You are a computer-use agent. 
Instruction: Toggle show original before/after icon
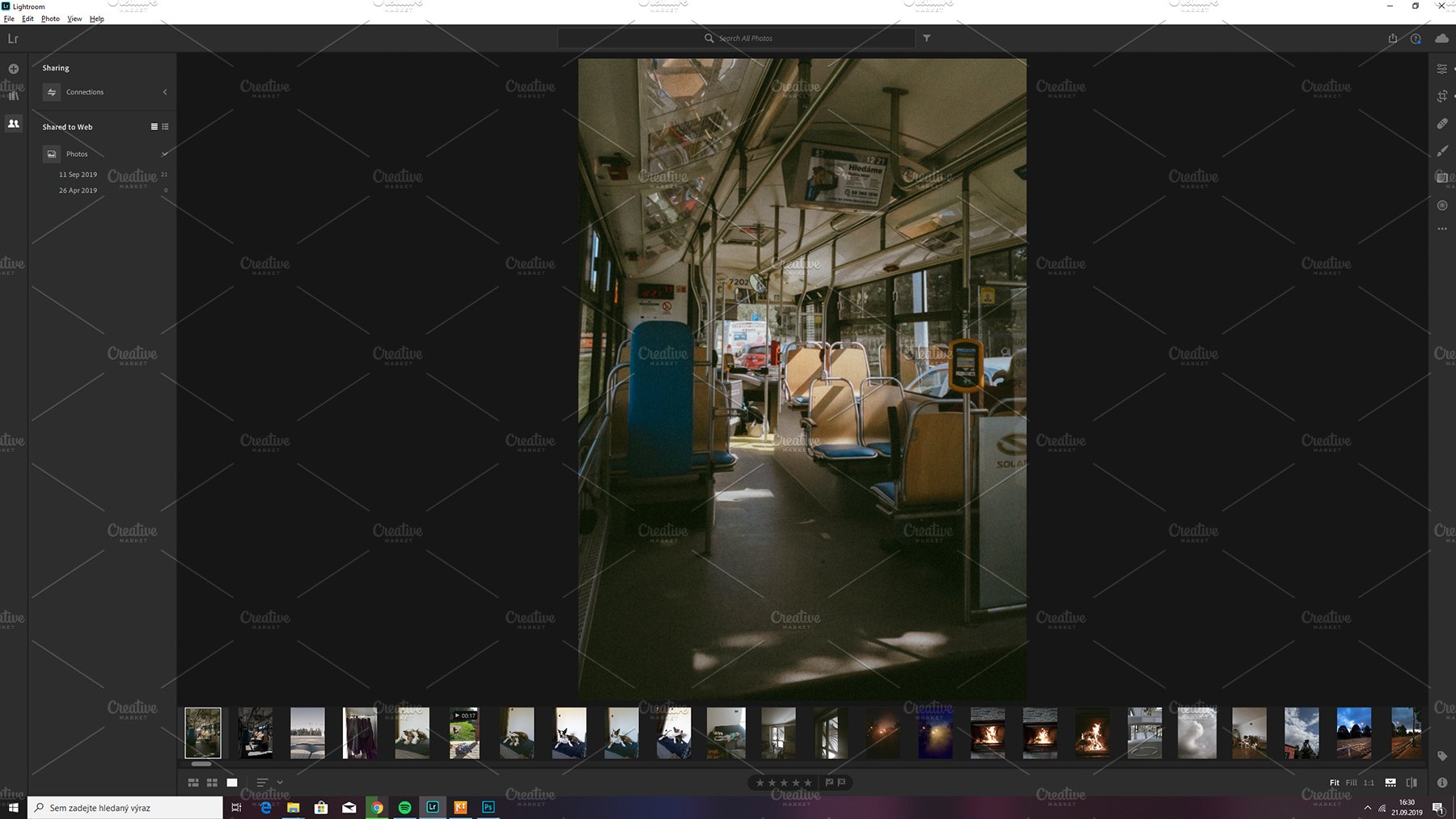coord(1412,783)
